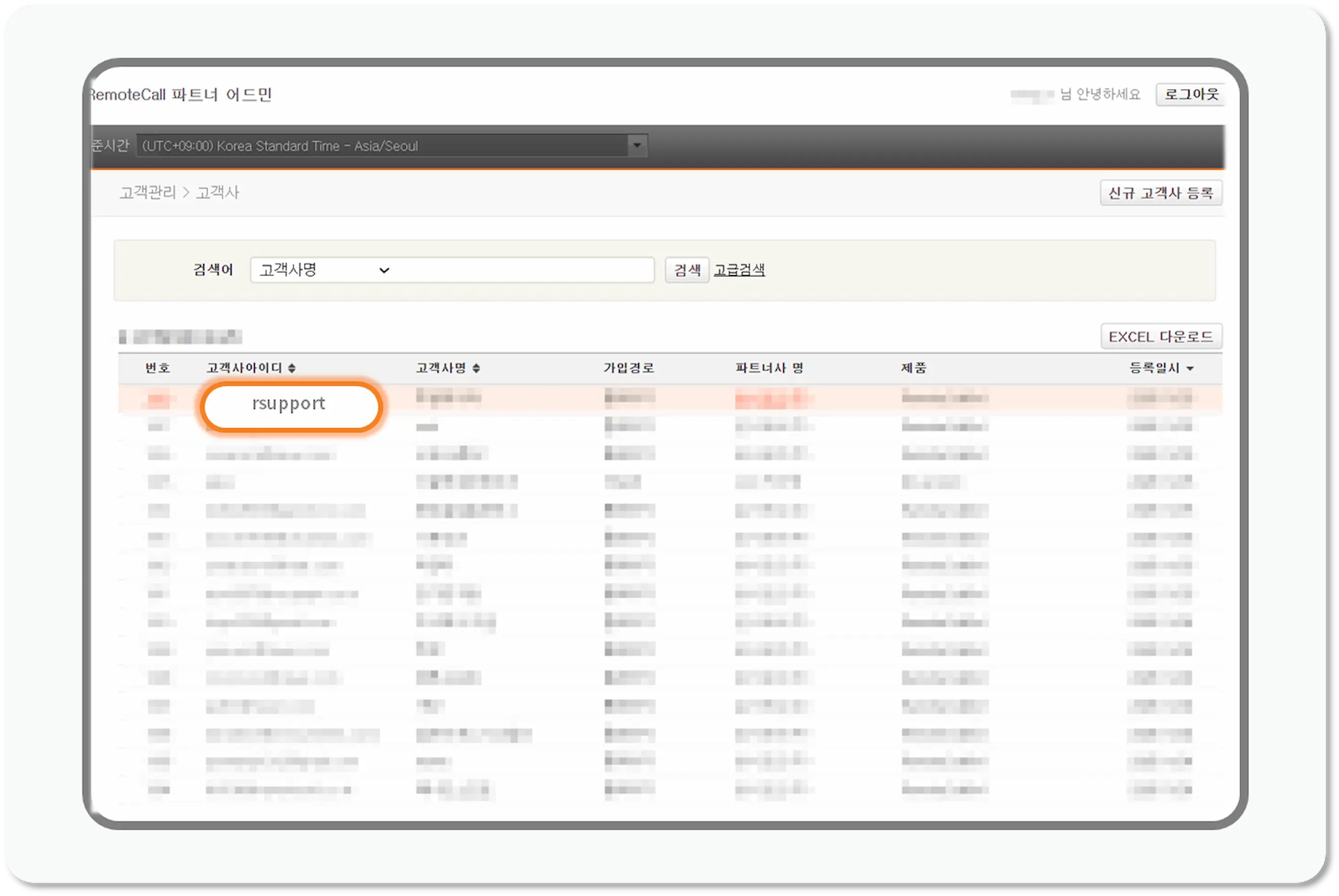Click the RemoteCall 파트너 어드민 logo
The image size is (1339, 896).
click(x=180, y=94)
